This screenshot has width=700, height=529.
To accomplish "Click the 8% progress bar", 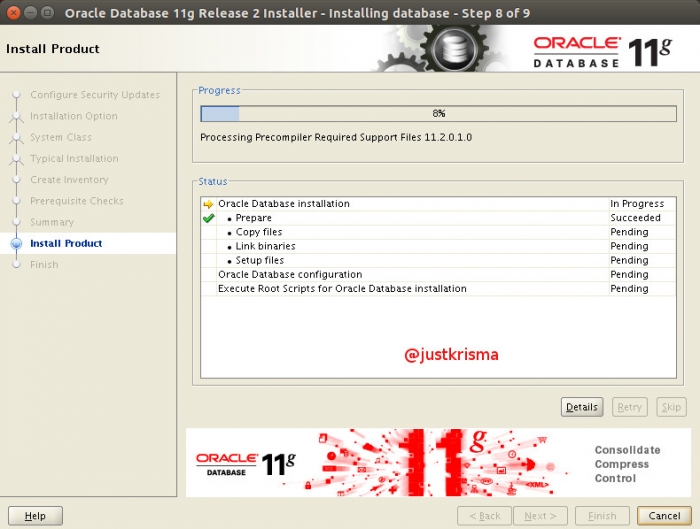I will click(438, 113).
